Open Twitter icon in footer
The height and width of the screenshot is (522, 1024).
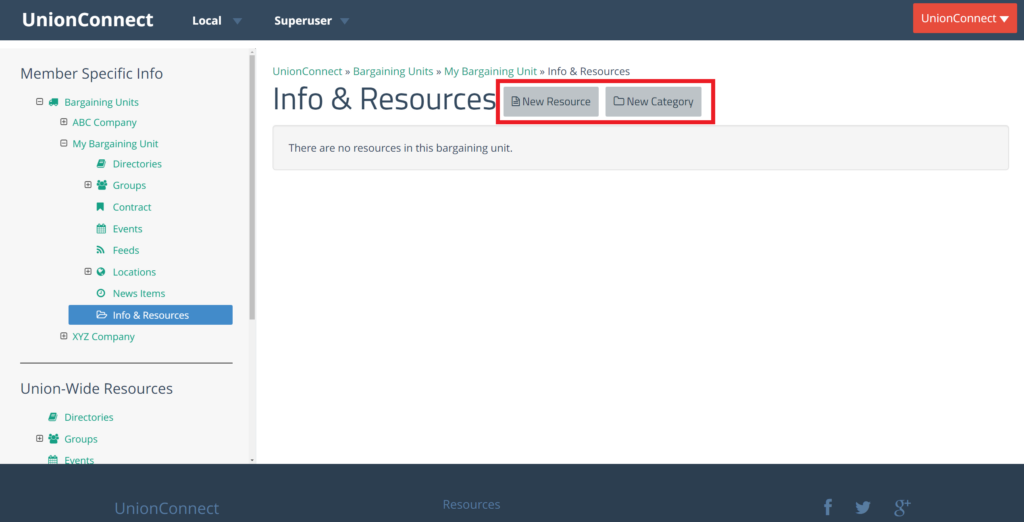[863, 508]
